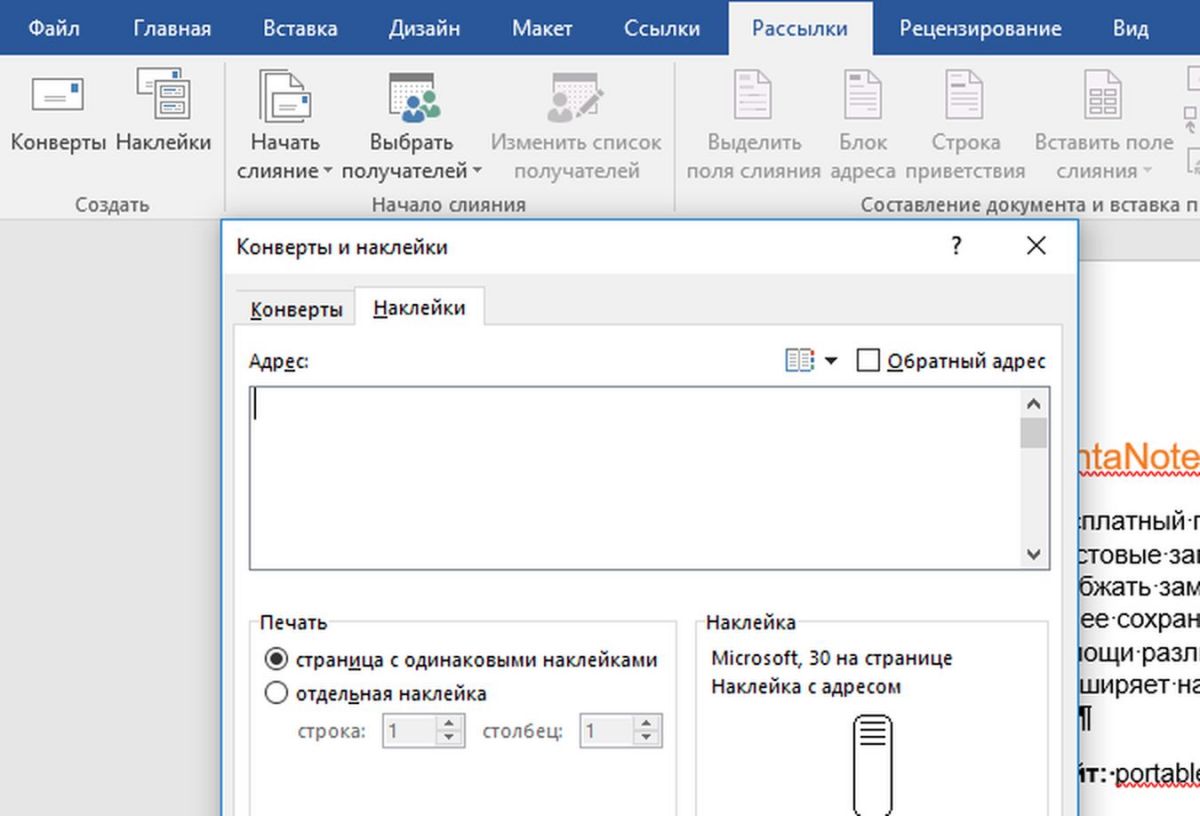Click the help question mark in dialog
1200x816 pixels.
(956, 246)
